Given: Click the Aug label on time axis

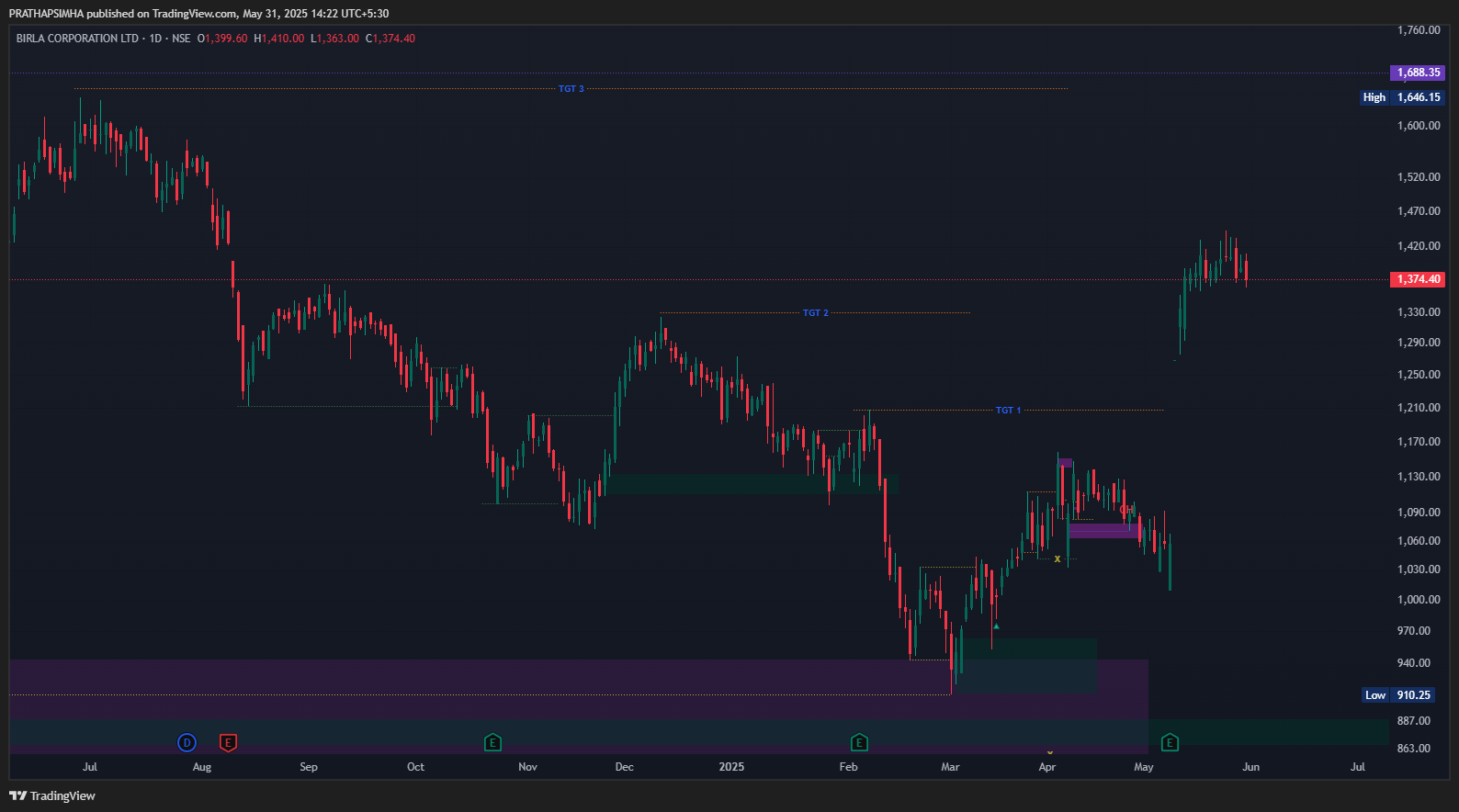Looking at the screenshot, I should [202, 767].
